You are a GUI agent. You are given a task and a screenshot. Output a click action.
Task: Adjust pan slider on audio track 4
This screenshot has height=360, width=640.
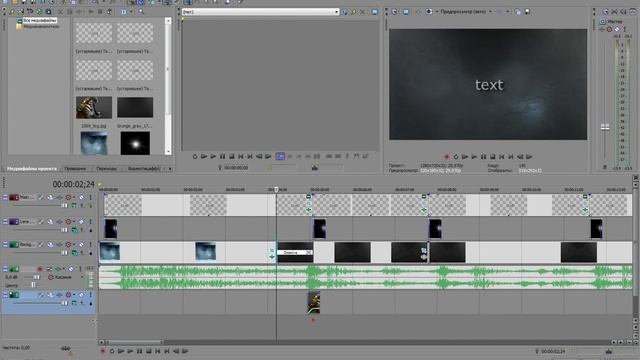coord(33,285)
